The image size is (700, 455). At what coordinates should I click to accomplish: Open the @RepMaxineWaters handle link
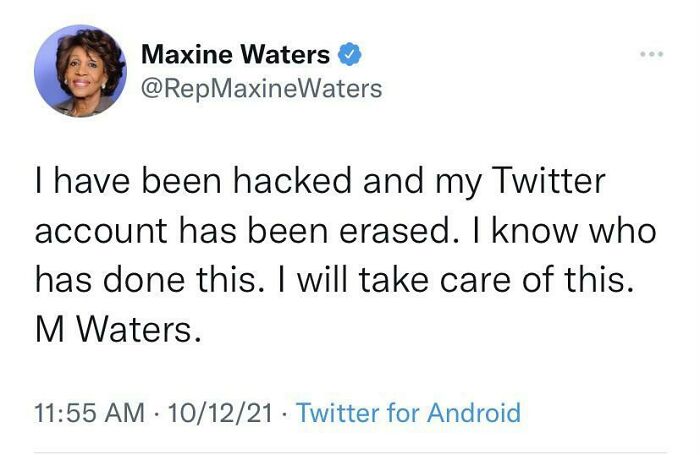pyautogui.click(x=261, y=89)
